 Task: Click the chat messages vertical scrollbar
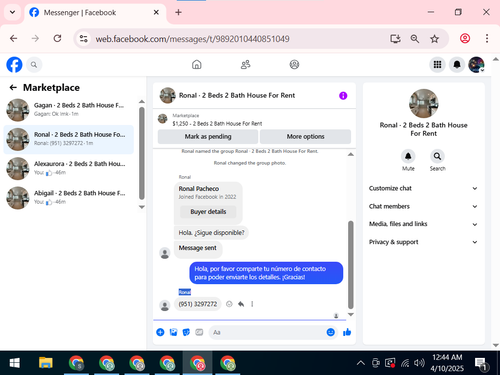(351, 264)
